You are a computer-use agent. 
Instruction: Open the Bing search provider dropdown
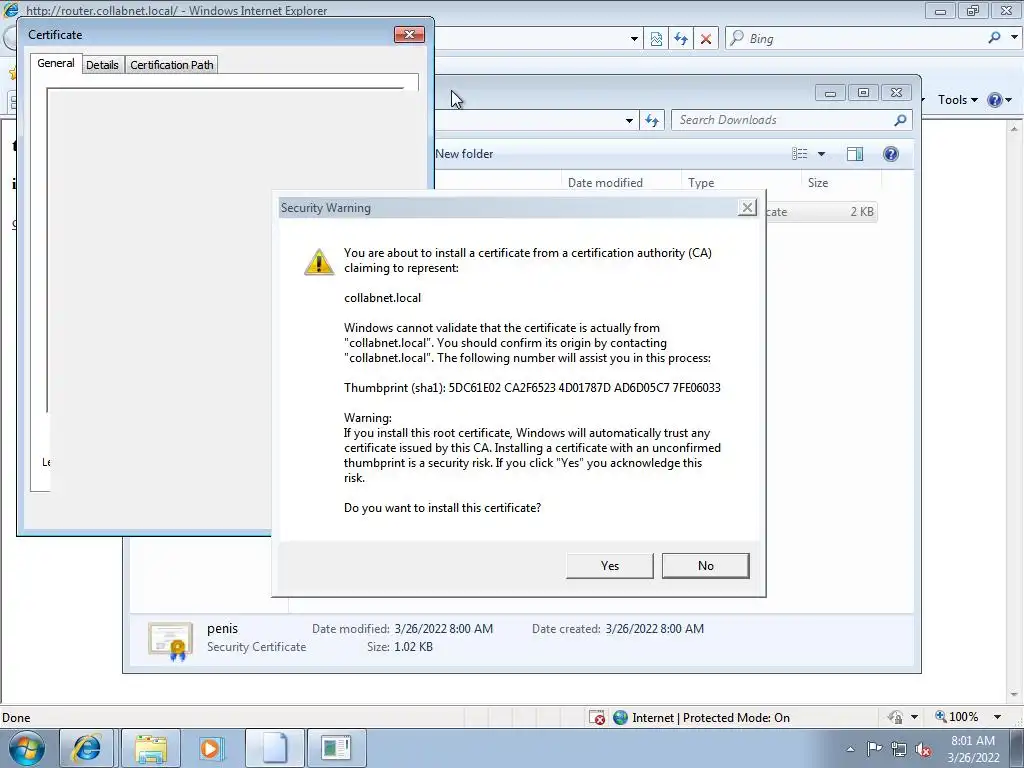(1014, 38)
